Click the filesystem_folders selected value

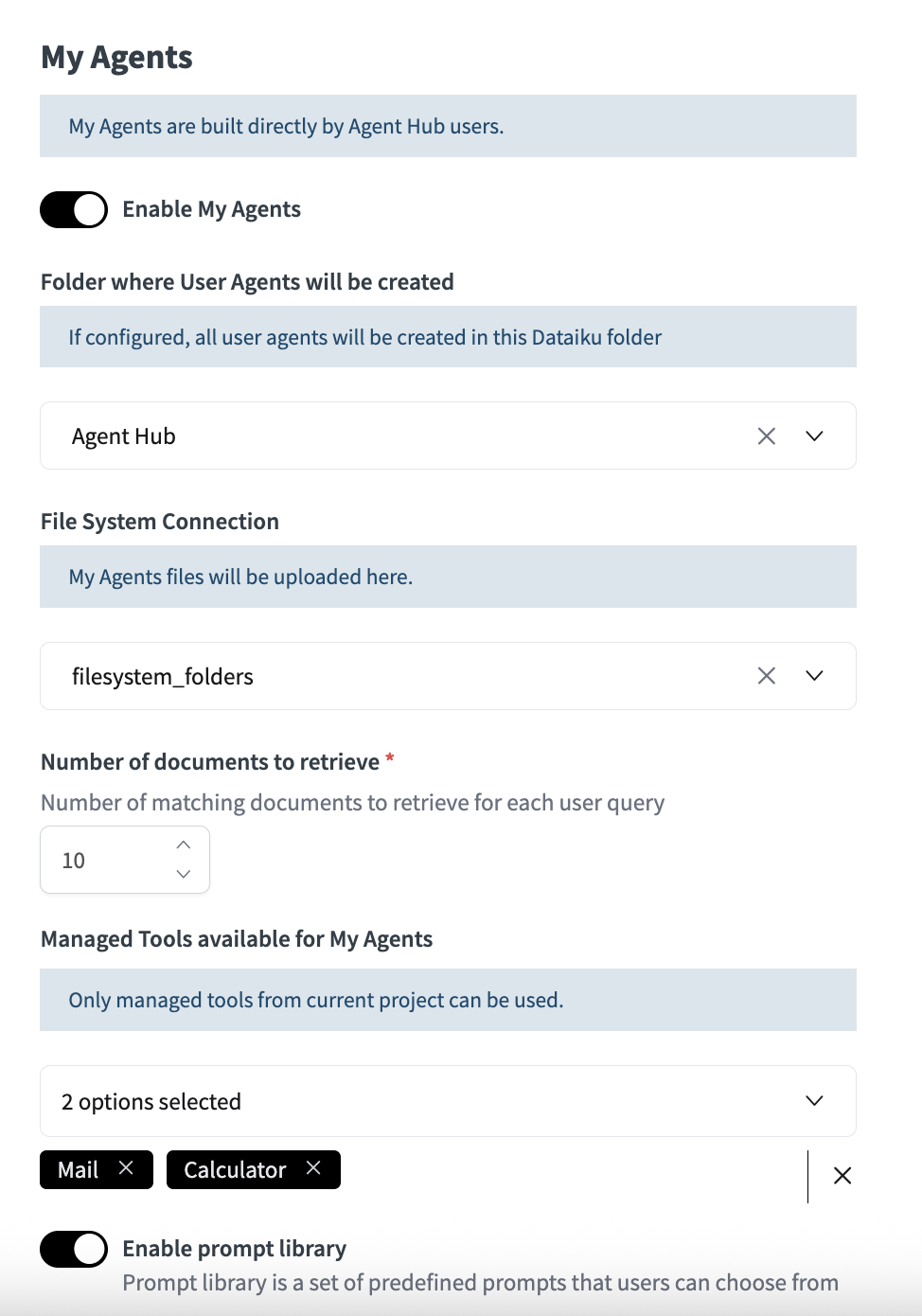coord(163,676)
